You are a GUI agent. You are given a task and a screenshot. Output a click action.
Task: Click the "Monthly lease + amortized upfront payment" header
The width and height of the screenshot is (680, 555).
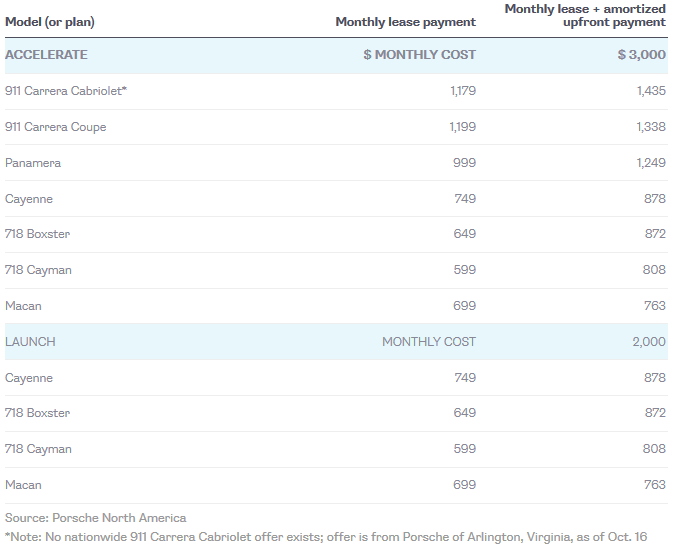click(584, 15)
